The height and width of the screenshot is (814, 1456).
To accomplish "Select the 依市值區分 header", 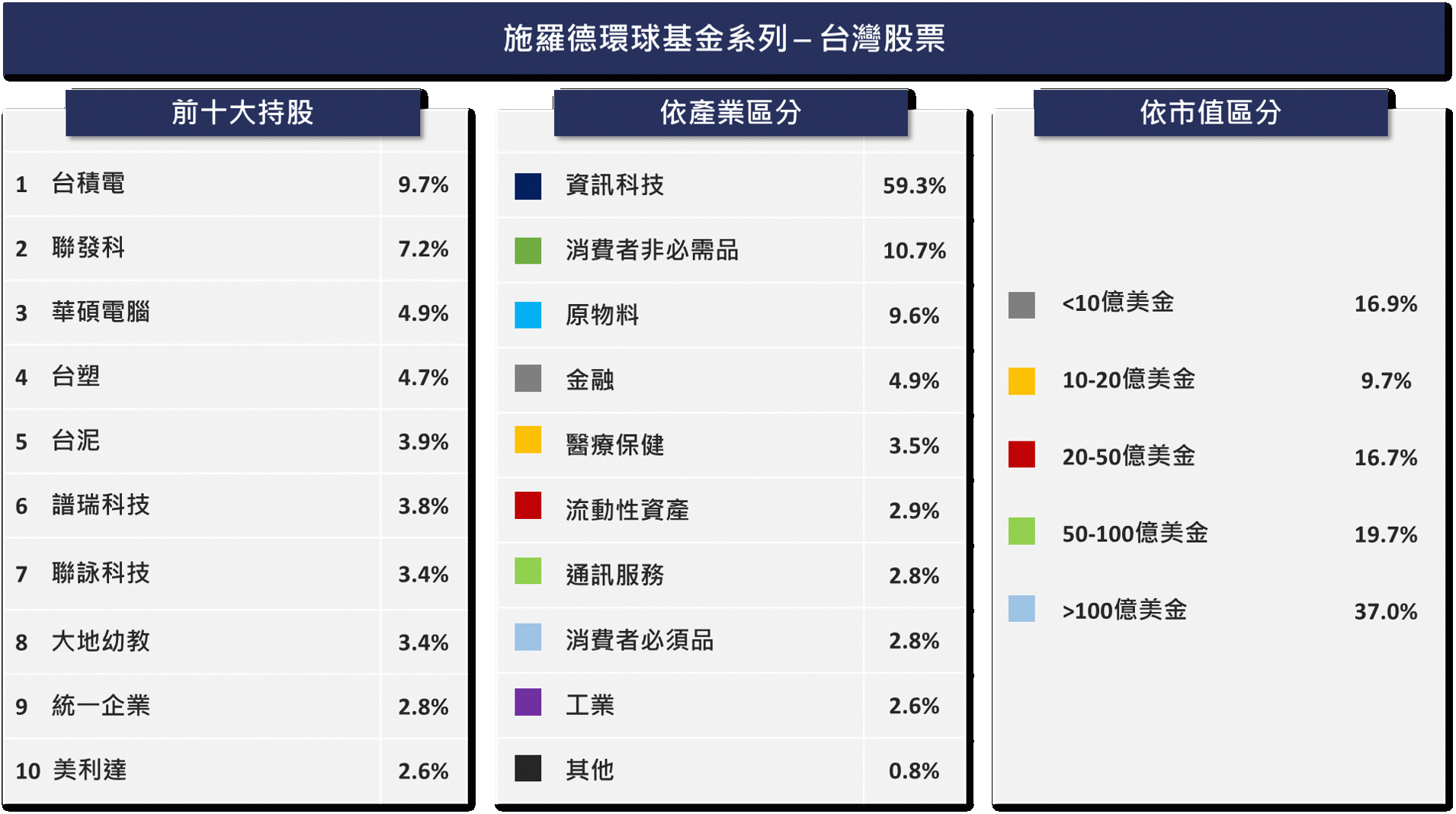I will click(1211, 113).
